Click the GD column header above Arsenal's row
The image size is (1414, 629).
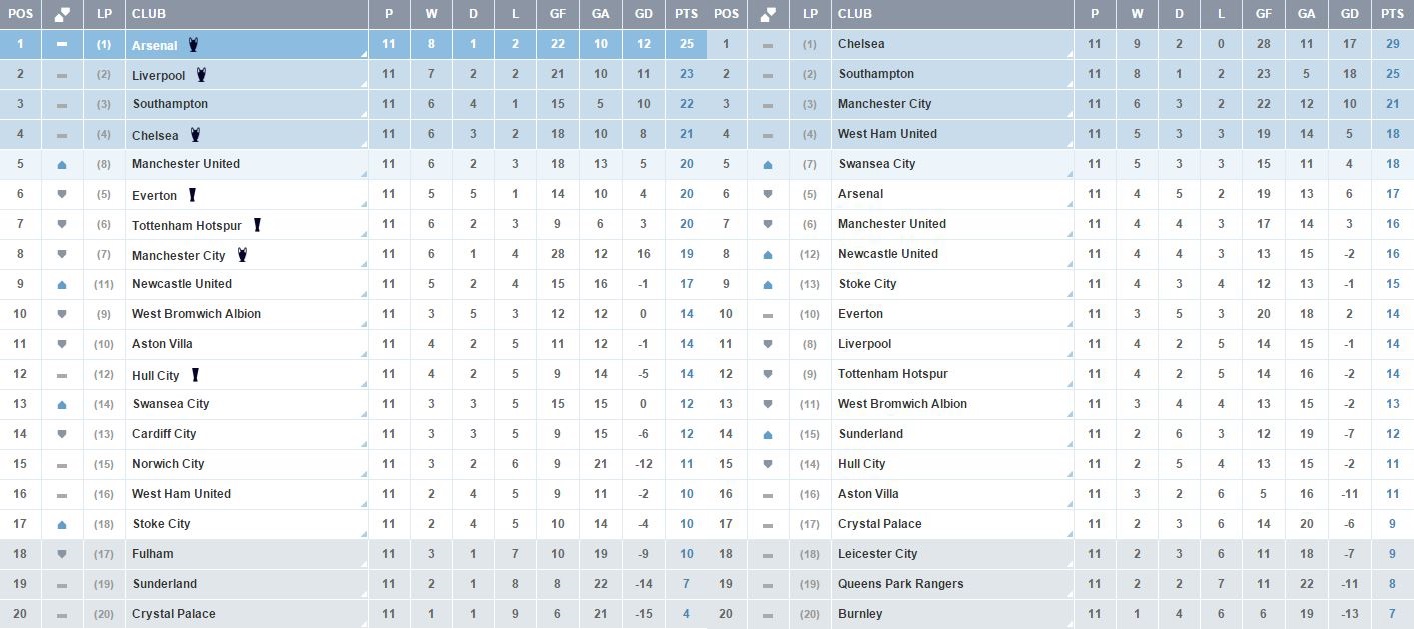643,14
